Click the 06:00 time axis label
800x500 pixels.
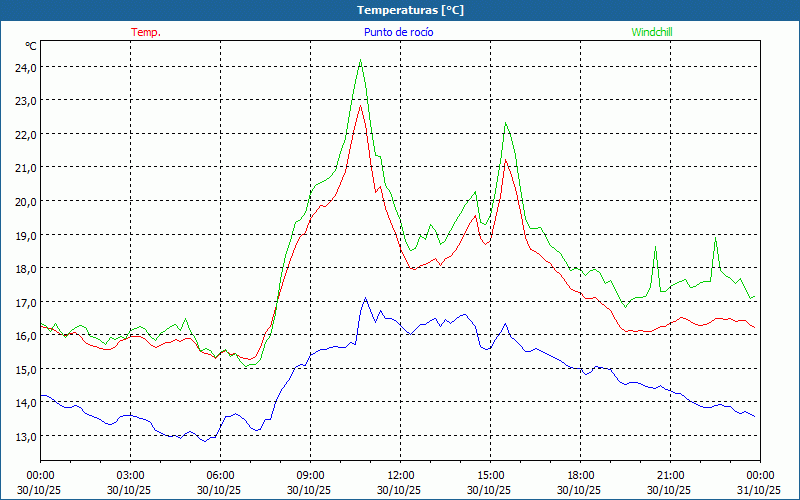(220, 475)
